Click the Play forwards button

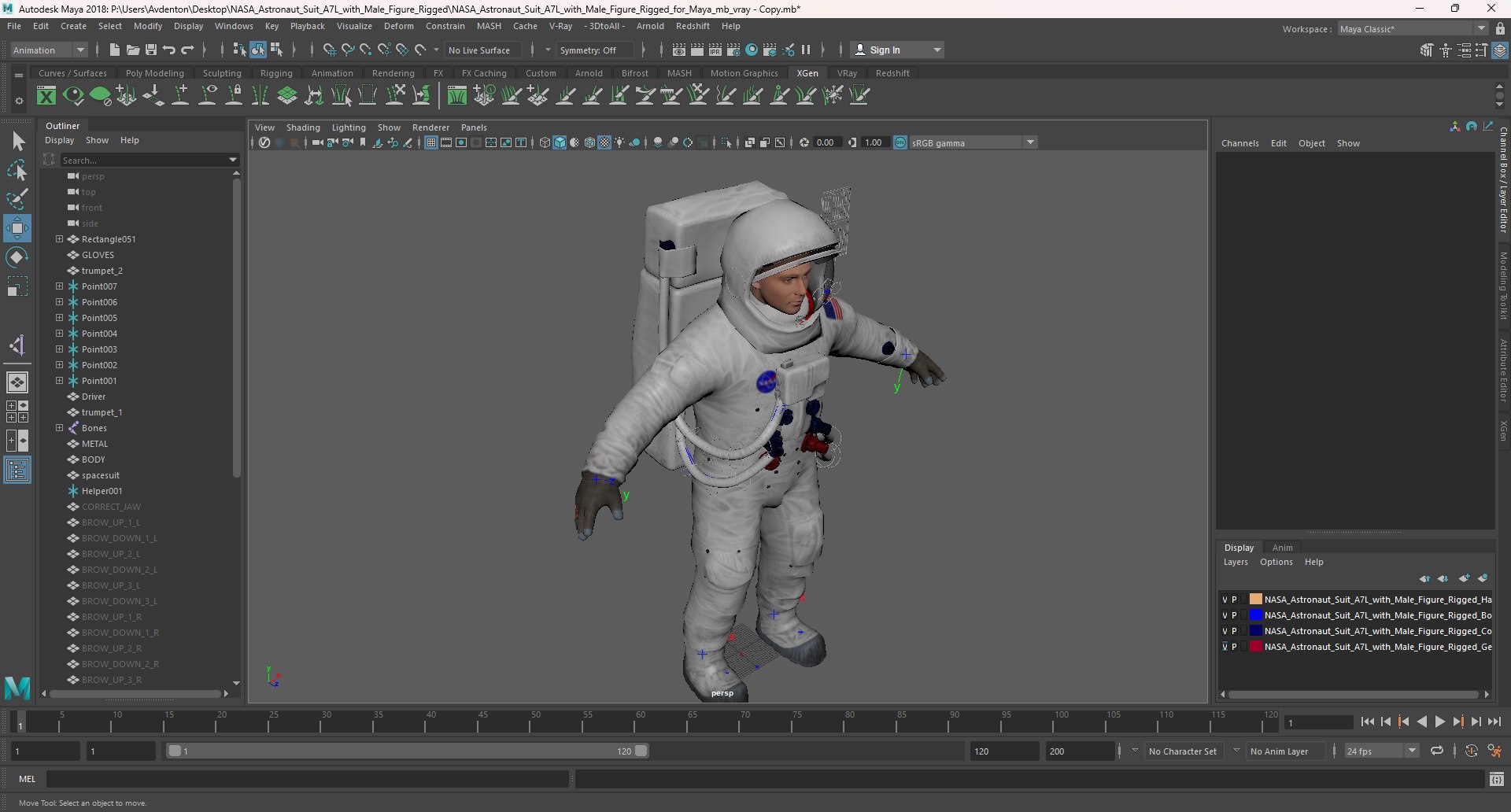tap(1440, 722)
